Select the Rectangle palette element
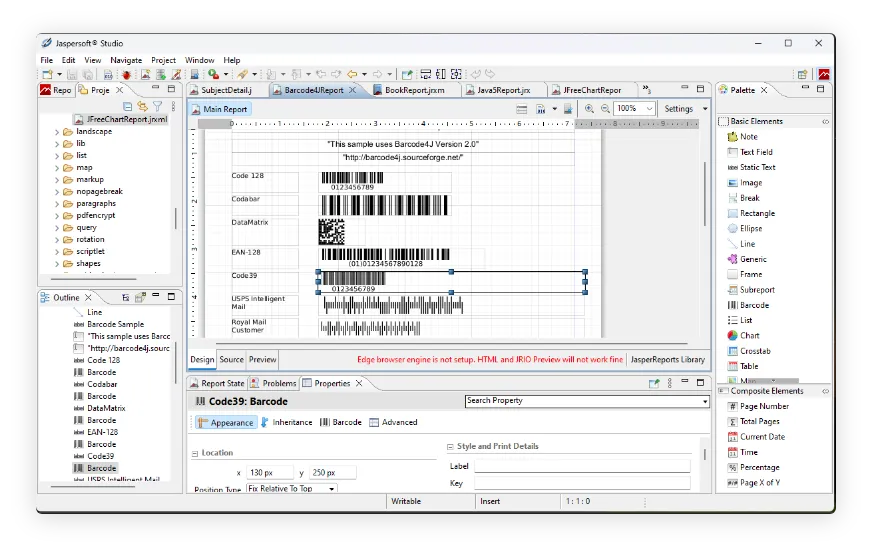 coord(751,213)
